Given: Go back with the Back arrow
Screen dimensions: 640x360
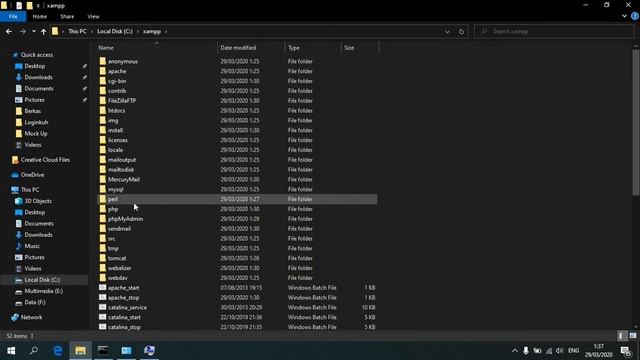Looking at the screenshot, I should (x=9, y=31).
